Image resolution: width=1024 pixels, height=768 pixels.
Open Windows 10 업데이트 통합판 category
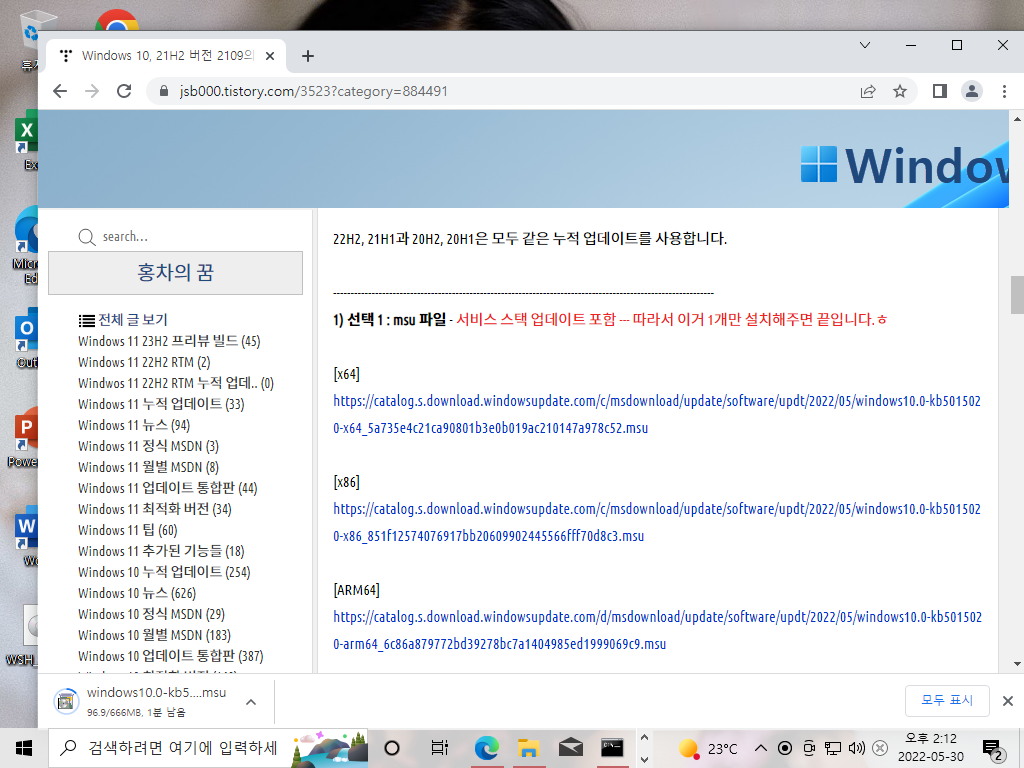pyautogui.click(x=170, y=656)
